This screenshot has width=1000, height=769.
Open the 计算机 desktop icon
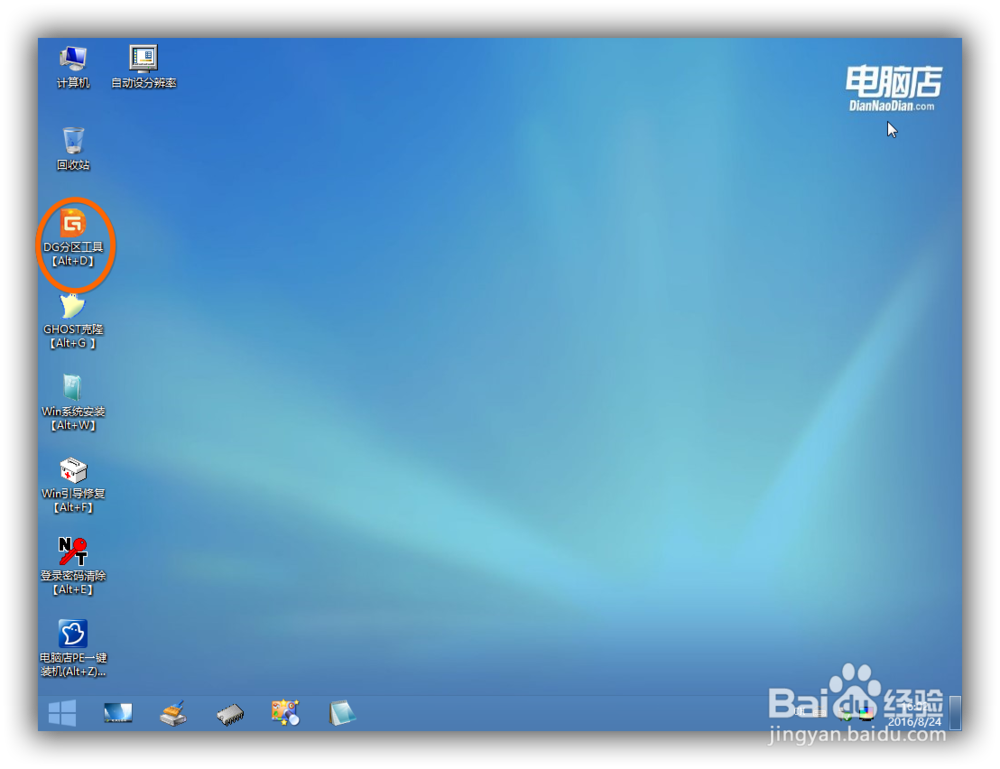(x=73, y=66)
